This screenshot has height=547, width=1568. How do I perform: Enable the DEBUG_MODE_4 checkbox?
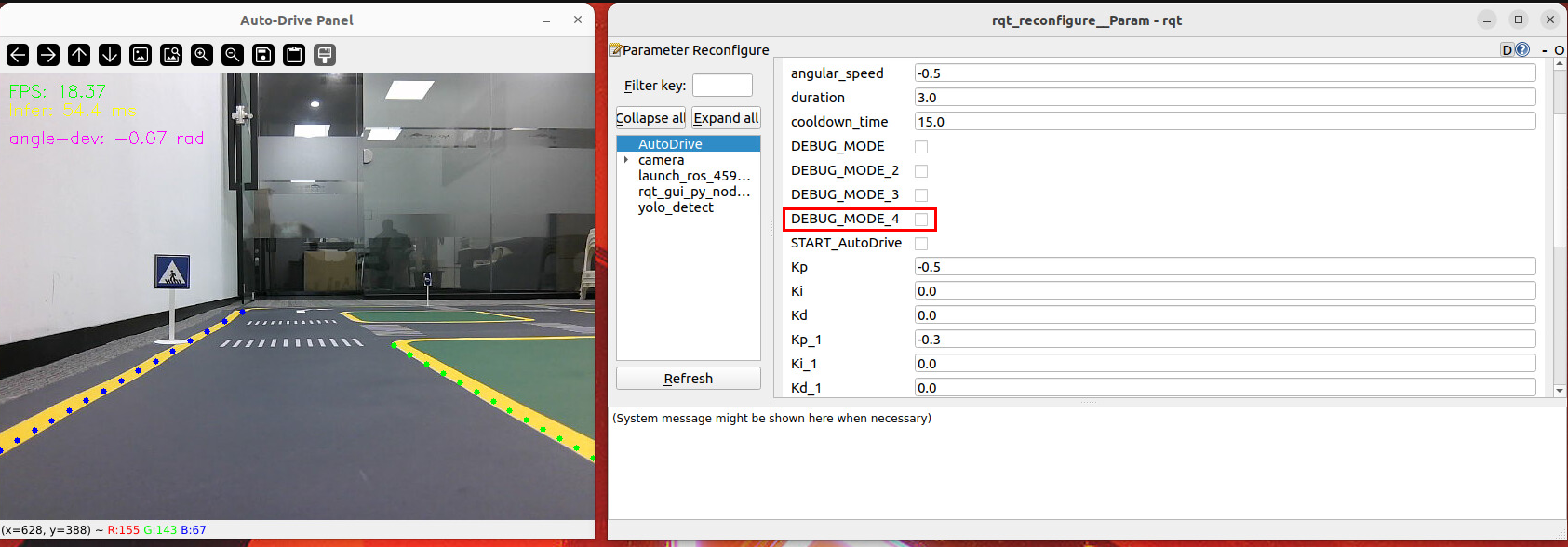click(x=921, y=220)
